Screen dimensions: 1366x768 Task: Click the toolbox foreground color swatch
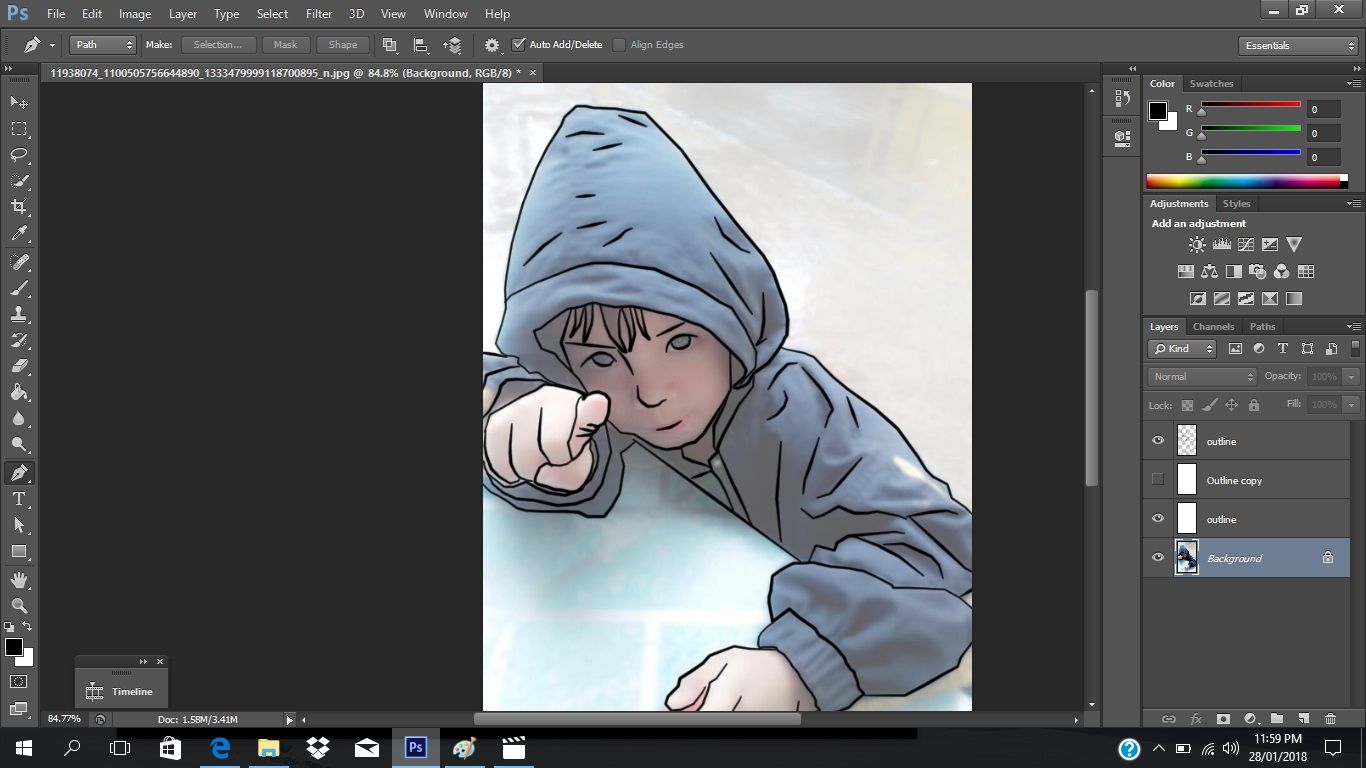click(x=14, y=647)
